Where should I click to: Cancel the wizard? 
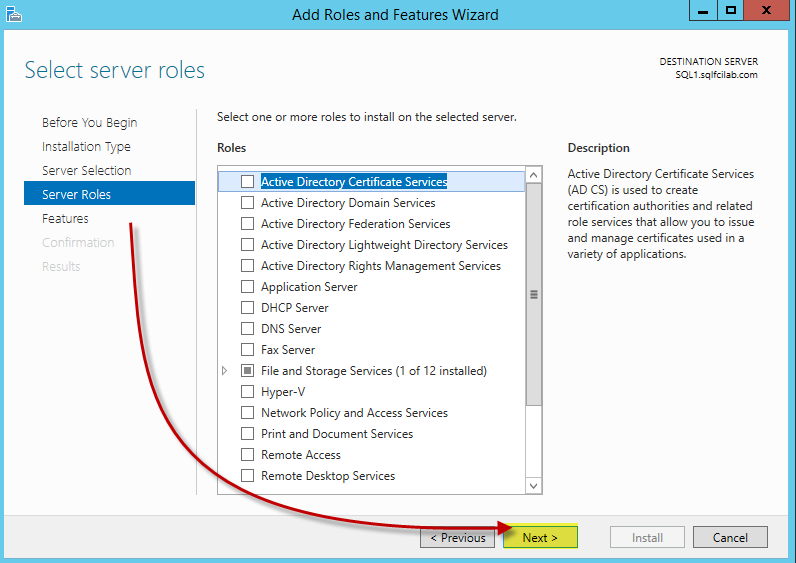pos(730,538)
